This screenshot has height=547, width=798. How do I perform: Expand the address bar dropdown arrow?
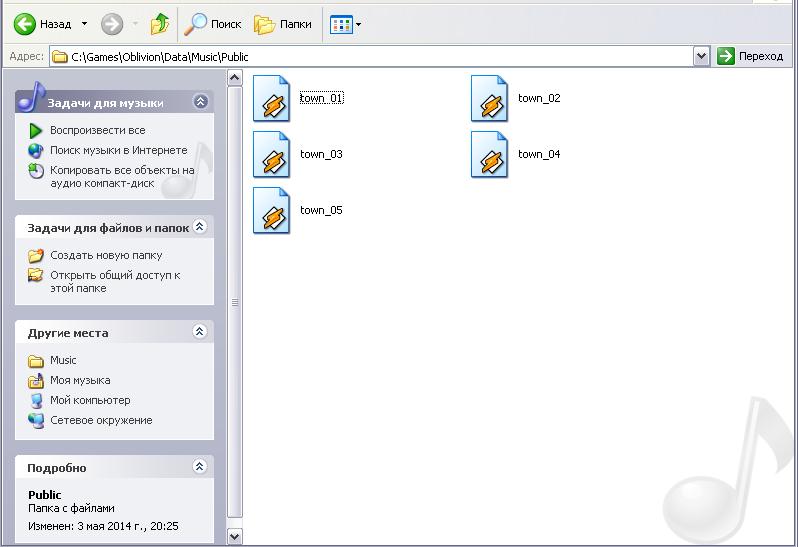(x=701, y=56)
